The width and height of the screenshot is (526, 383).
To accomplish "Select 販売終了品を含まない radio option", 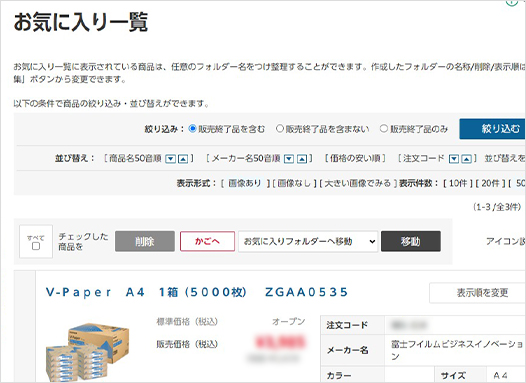I will point(279,128).
